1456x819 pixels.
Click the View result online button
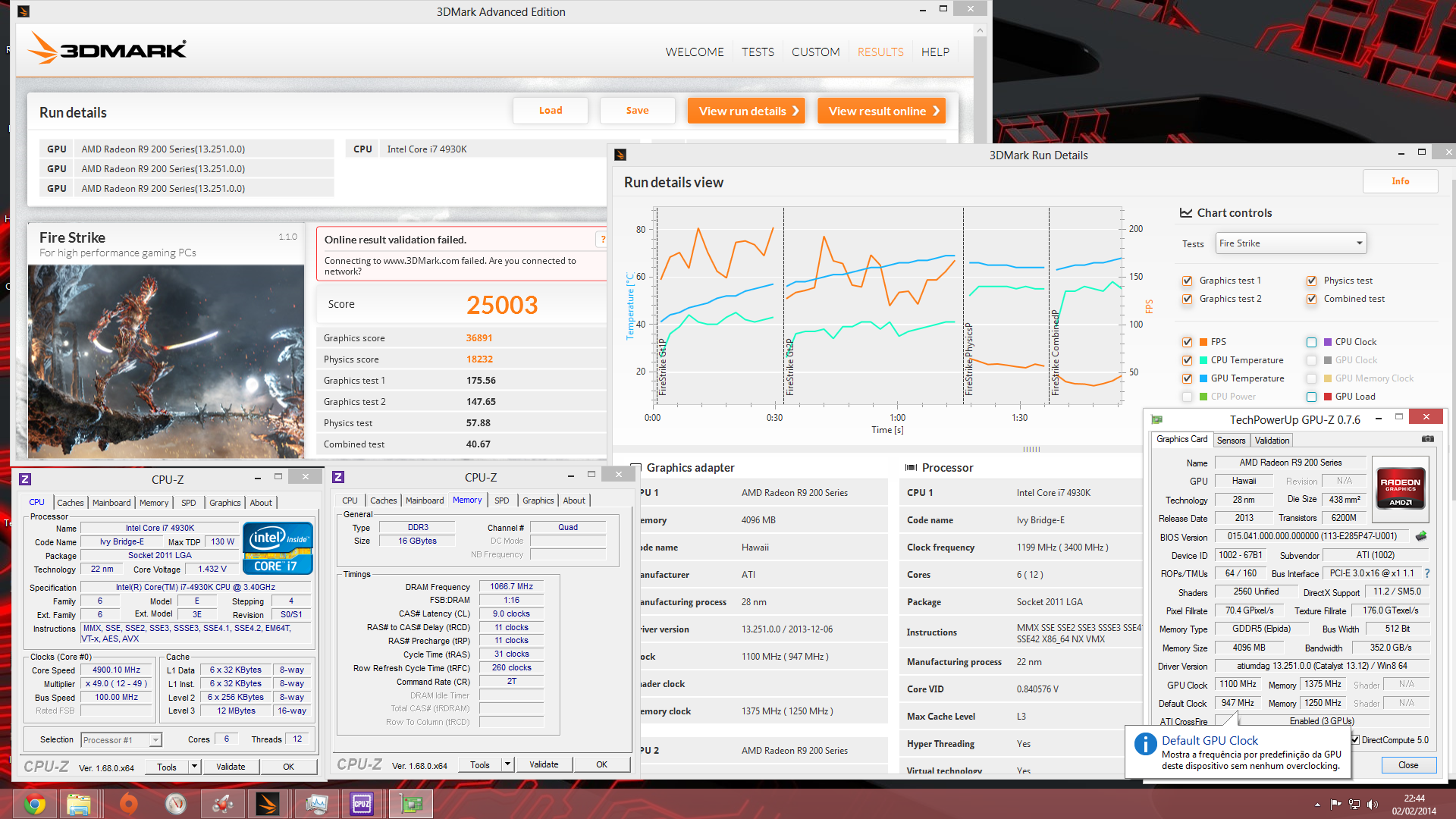pyautogui.click(x=881, y=111)
